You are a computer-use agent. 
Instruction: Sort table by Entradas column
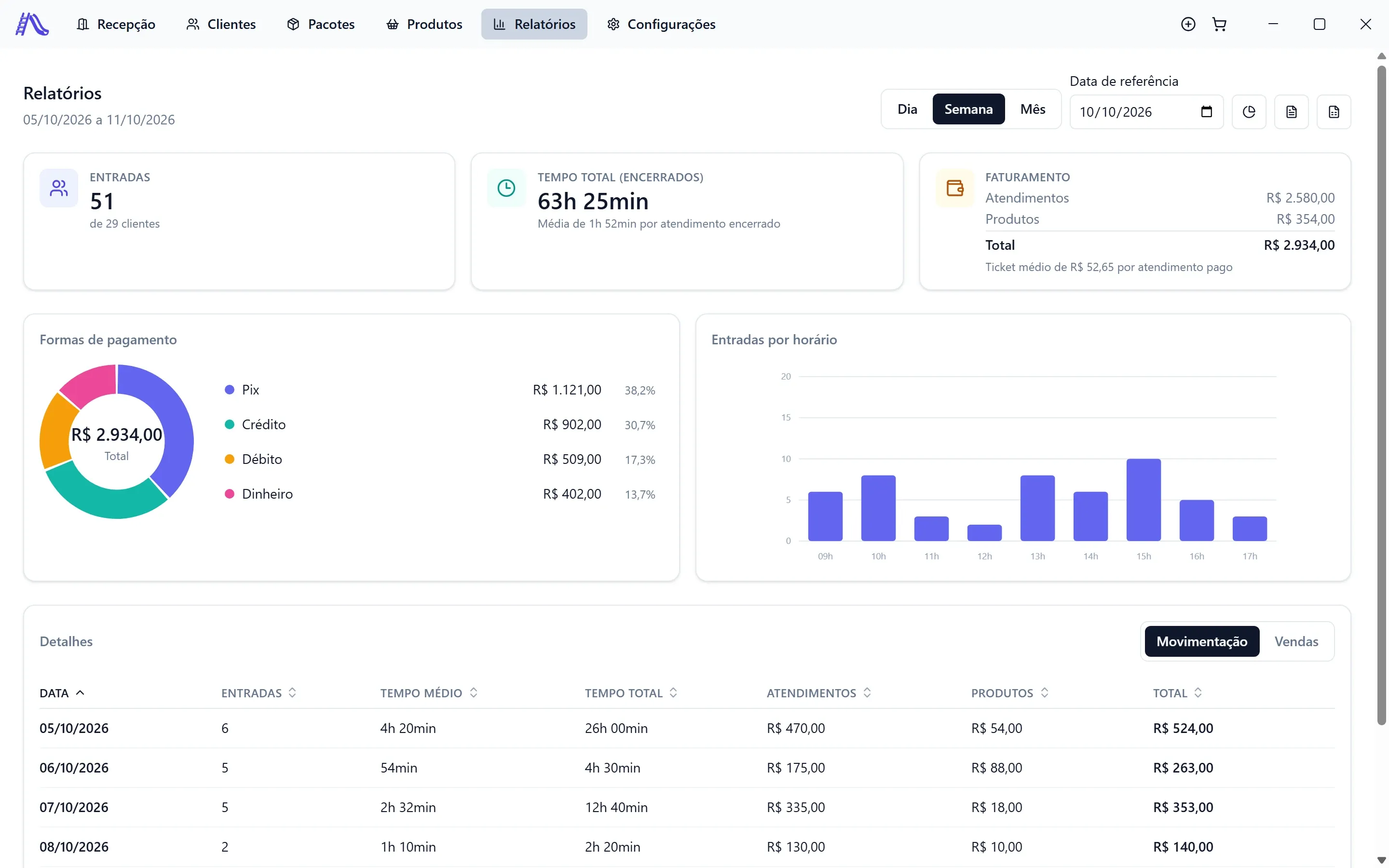259,693
